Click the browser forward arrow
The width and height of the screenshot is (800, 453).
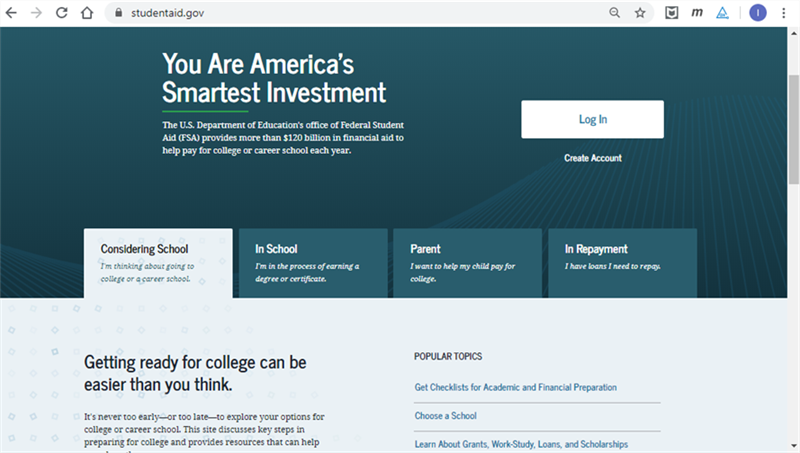click(37, 13)
